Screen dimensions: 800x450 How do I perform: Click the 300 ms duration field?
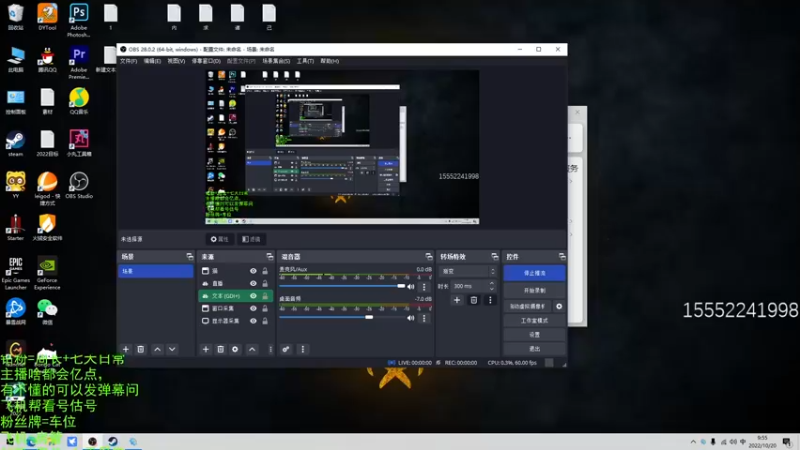tap(469, 286)
